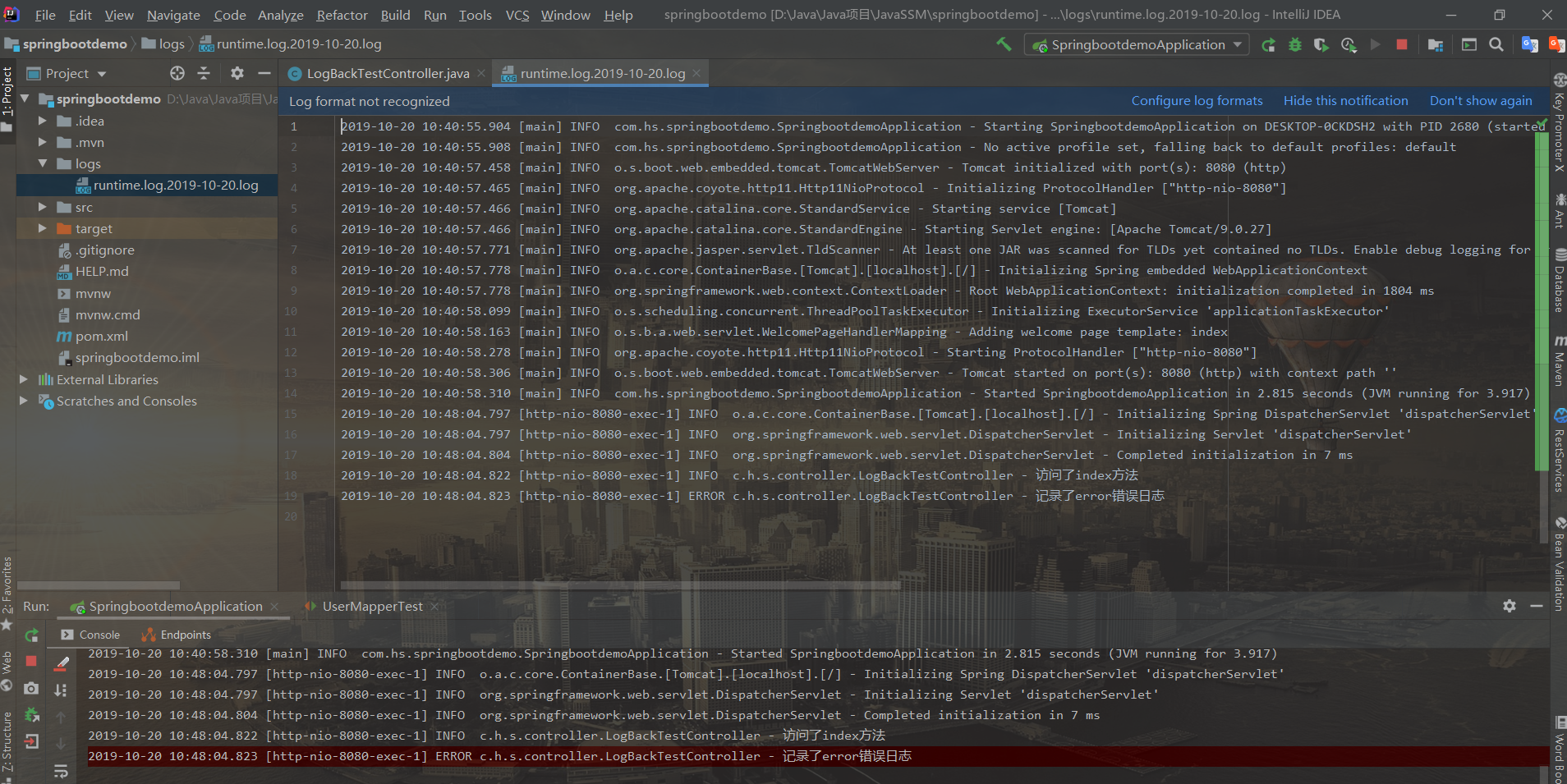The width and height of the screenshot is (1567, 784).
Task: Click Configure log formats link
Action: (1197, 100)
